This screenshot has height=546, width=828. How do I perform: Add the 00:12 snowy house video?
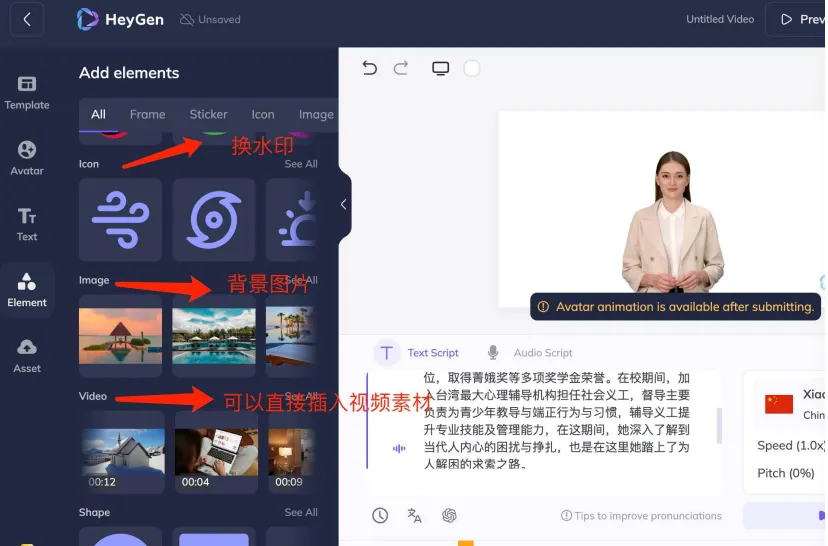point(123,453)
